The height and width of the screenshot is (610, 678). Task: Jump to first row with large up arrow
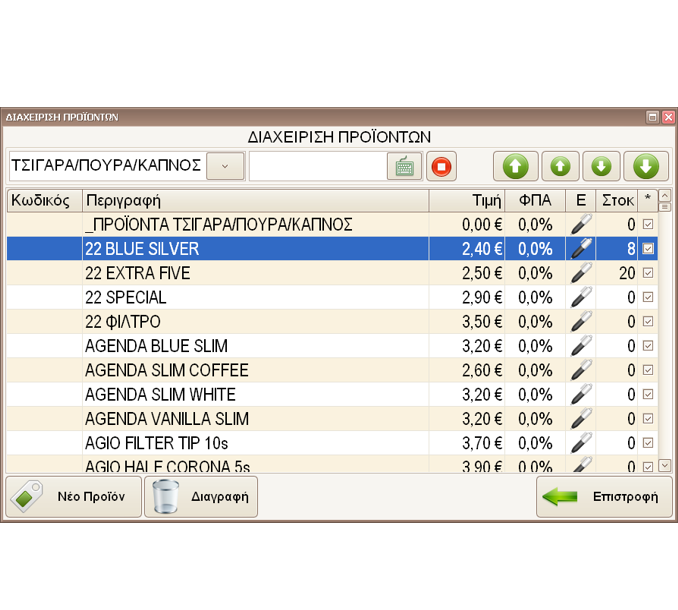(x=515, y=166)
